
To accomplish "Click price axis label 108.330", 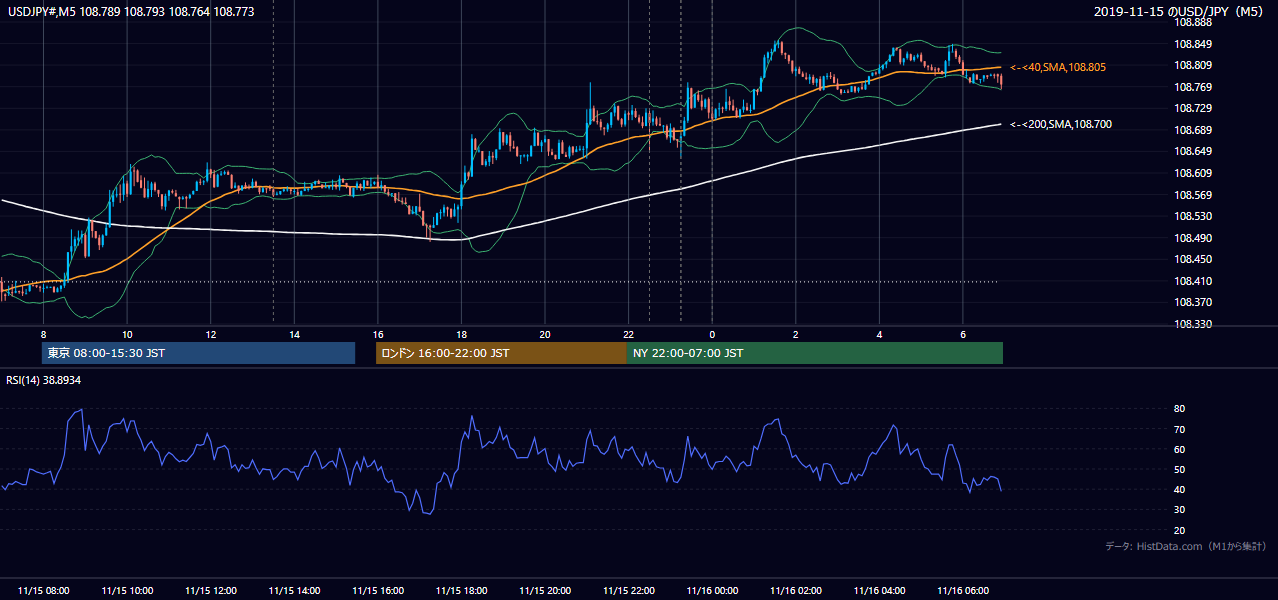I will (x=1193, y=325).
